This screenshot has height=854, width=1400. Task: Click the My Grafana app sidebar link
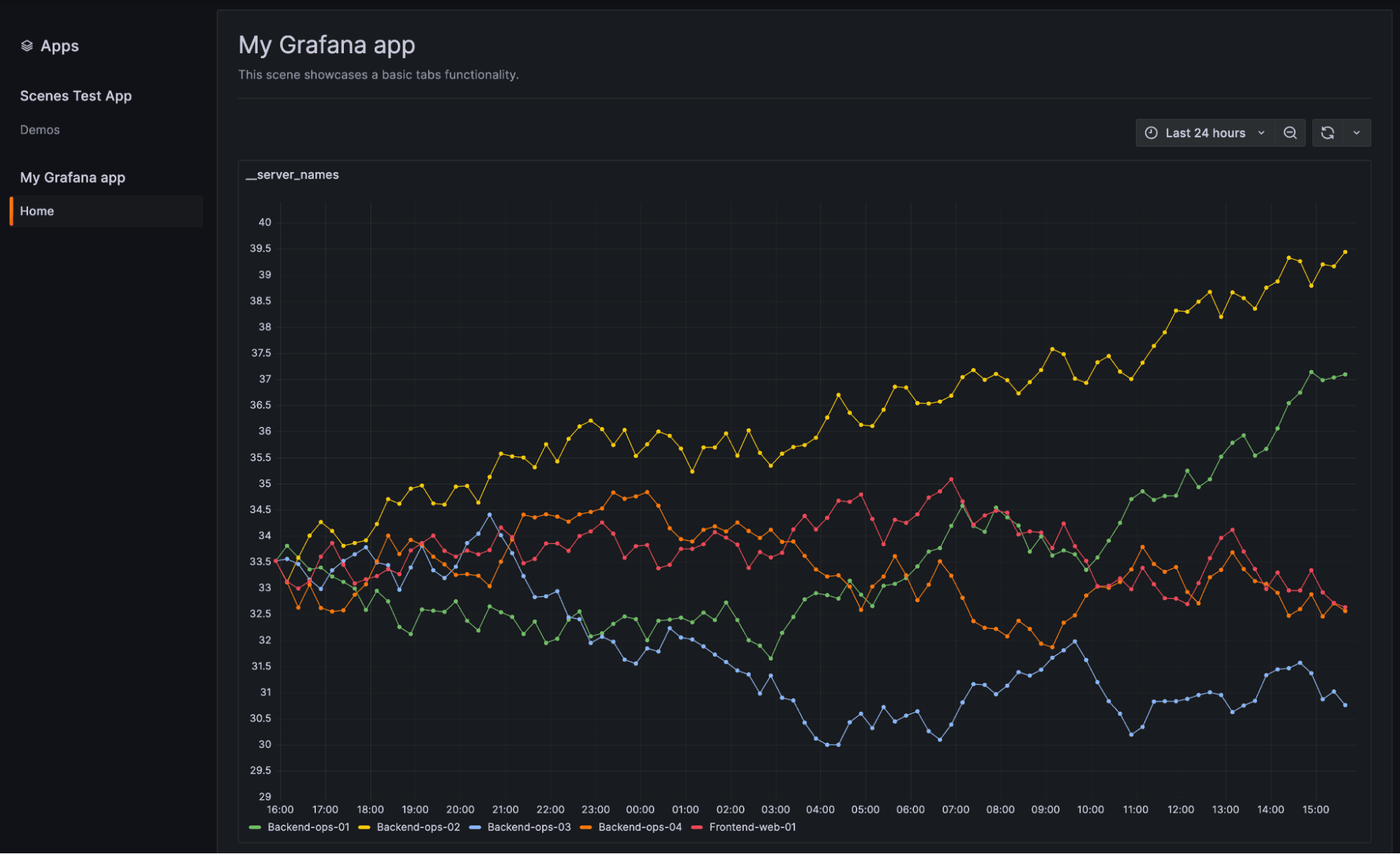click(73, 177)
